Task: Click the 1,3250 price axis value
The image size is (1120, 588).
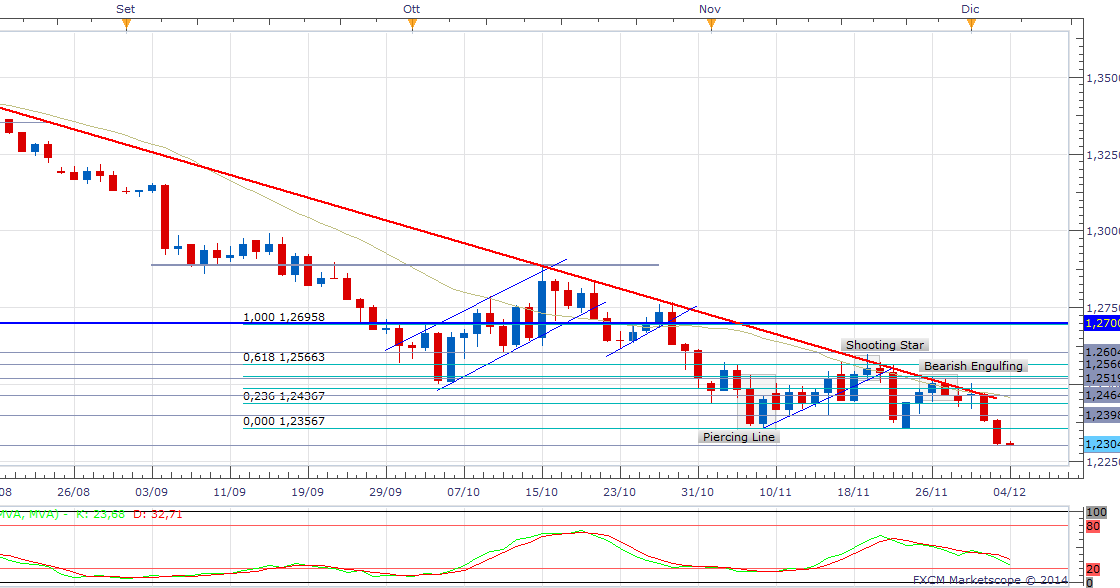Action: click(x=1103, y=154)
